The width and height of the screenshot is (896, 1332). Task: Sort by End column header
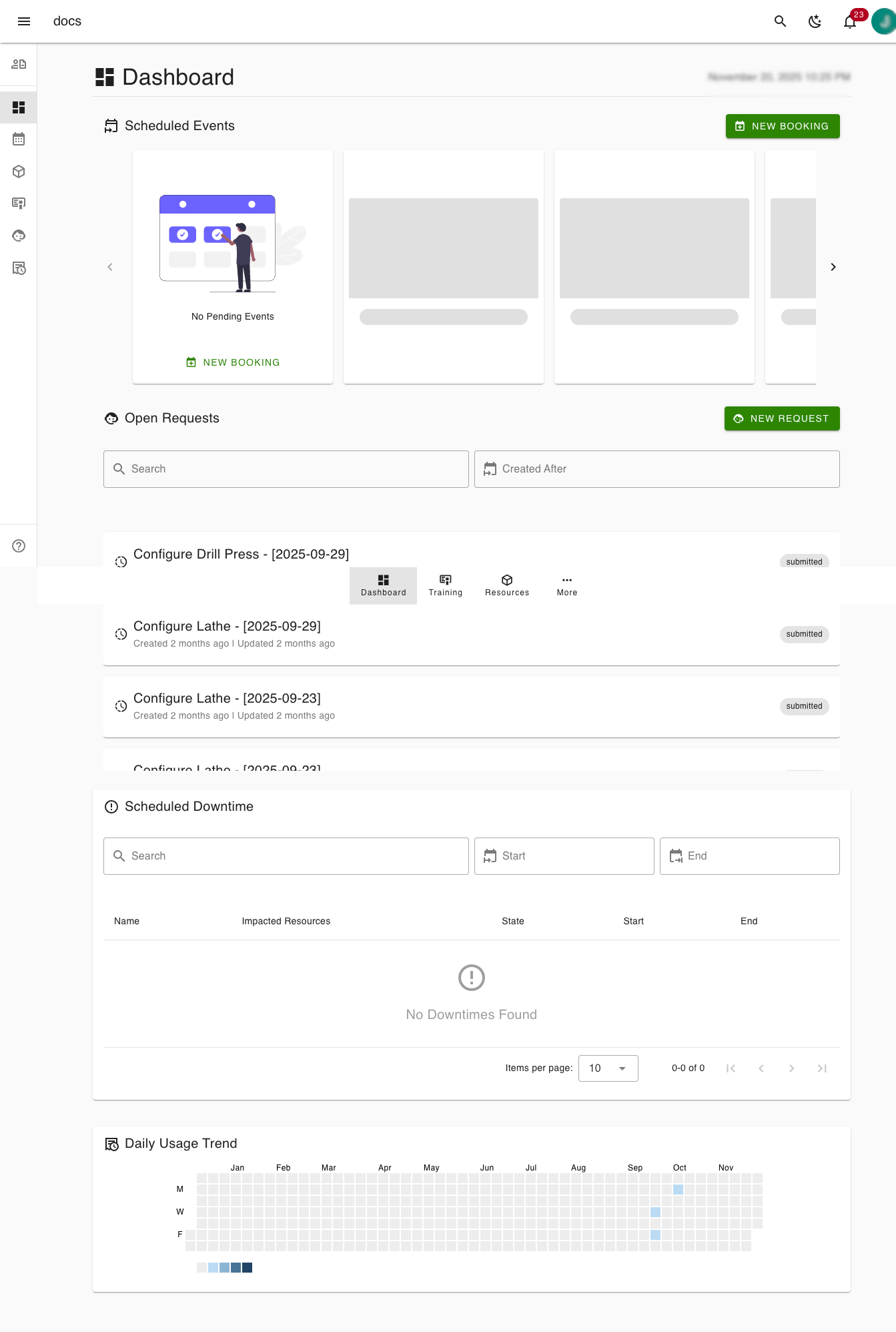(x=749, y=921)
